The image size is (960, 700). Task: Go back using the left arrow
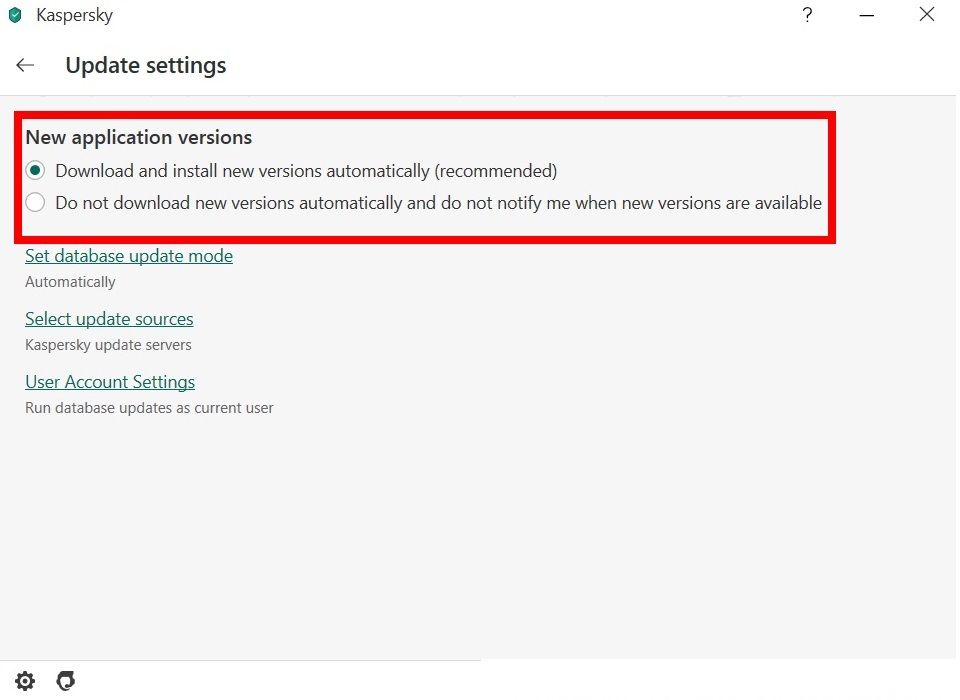25,65
